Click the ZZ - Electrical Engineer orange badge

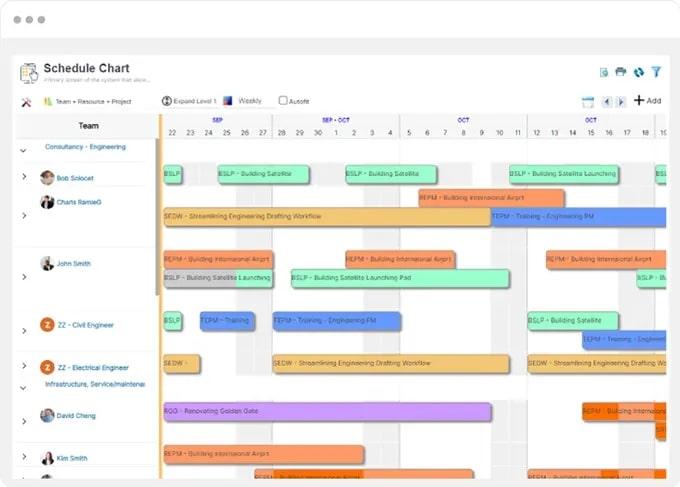47,367
